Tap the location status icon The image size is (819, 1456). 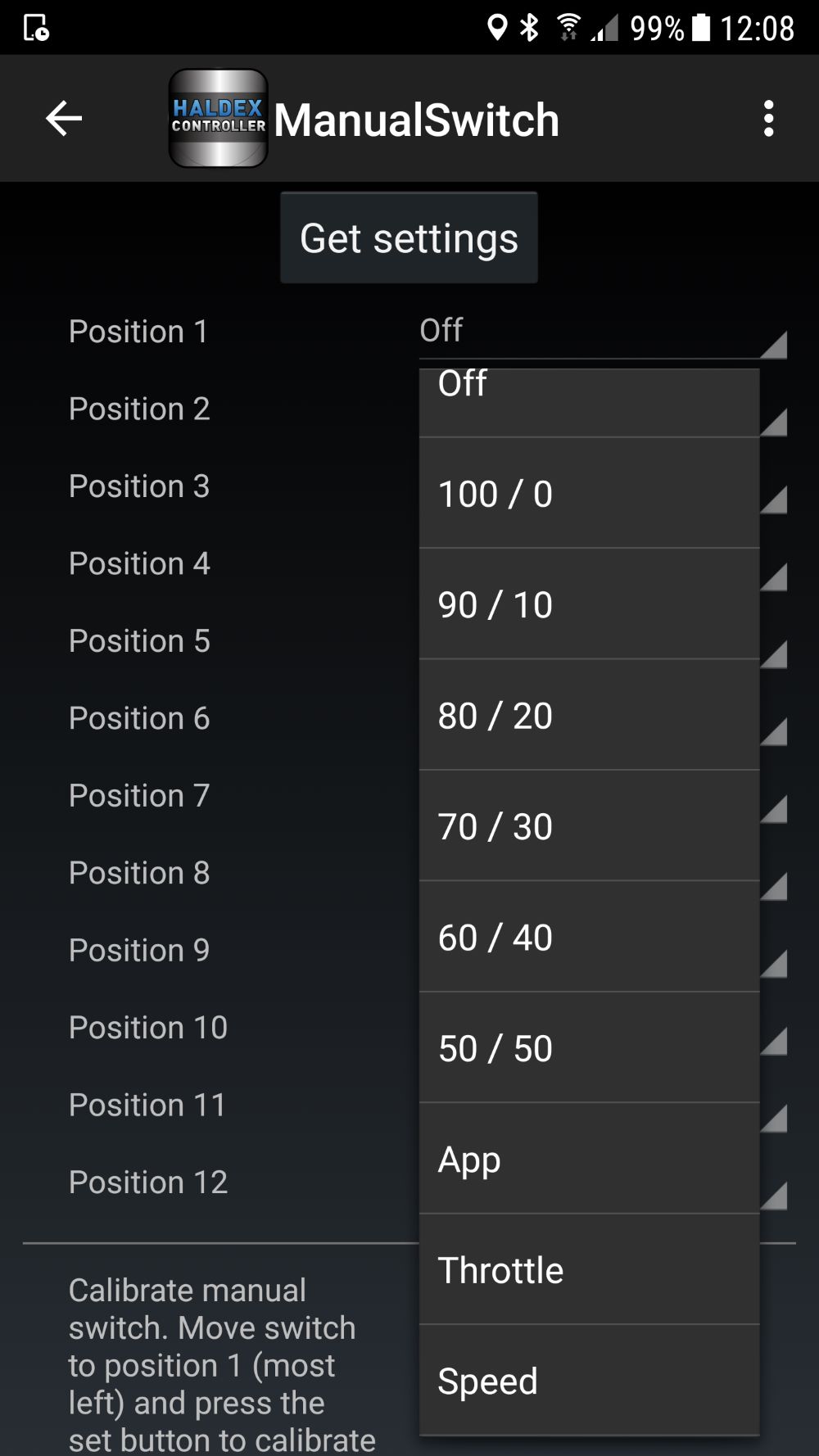(496, 28)
